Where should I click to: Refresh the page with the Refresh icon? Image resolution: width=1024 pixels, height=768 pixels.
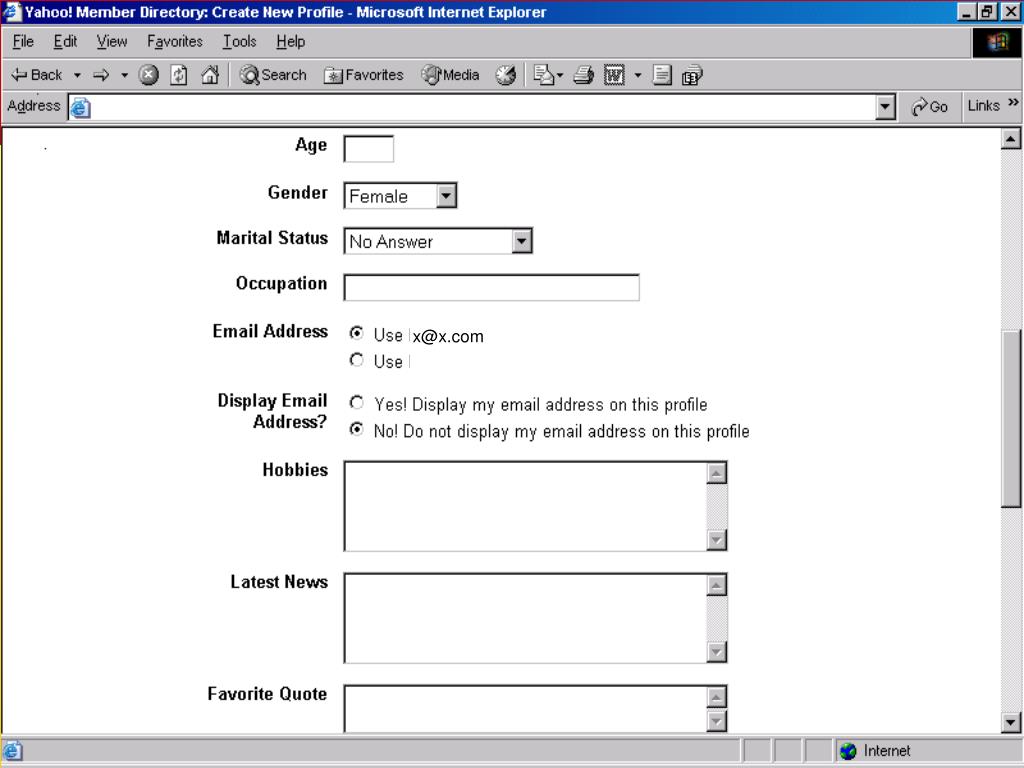click(179, 75)
